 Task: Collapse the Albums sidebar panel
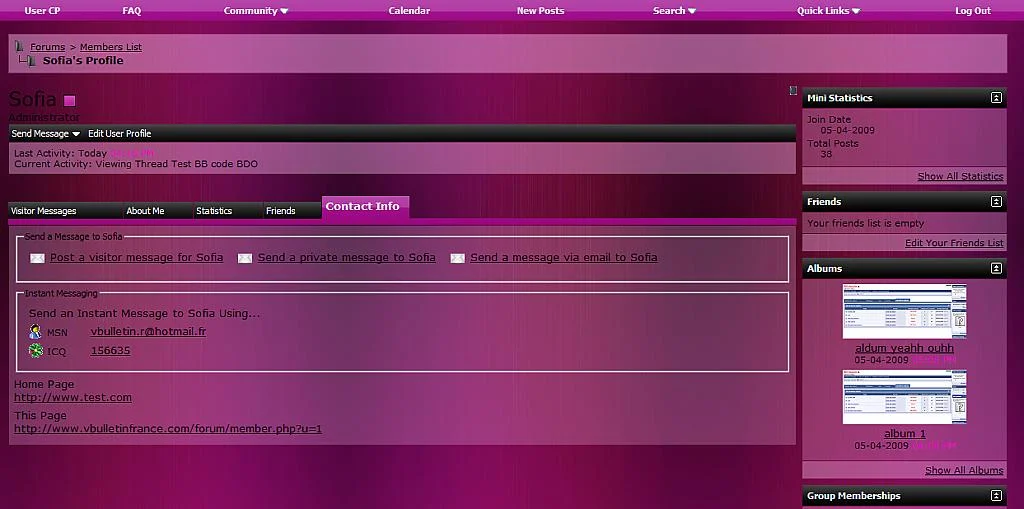click(996, 269)
